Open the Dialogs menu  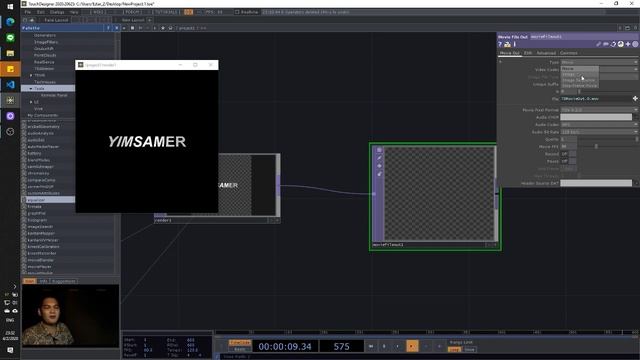tap(57, 12)
